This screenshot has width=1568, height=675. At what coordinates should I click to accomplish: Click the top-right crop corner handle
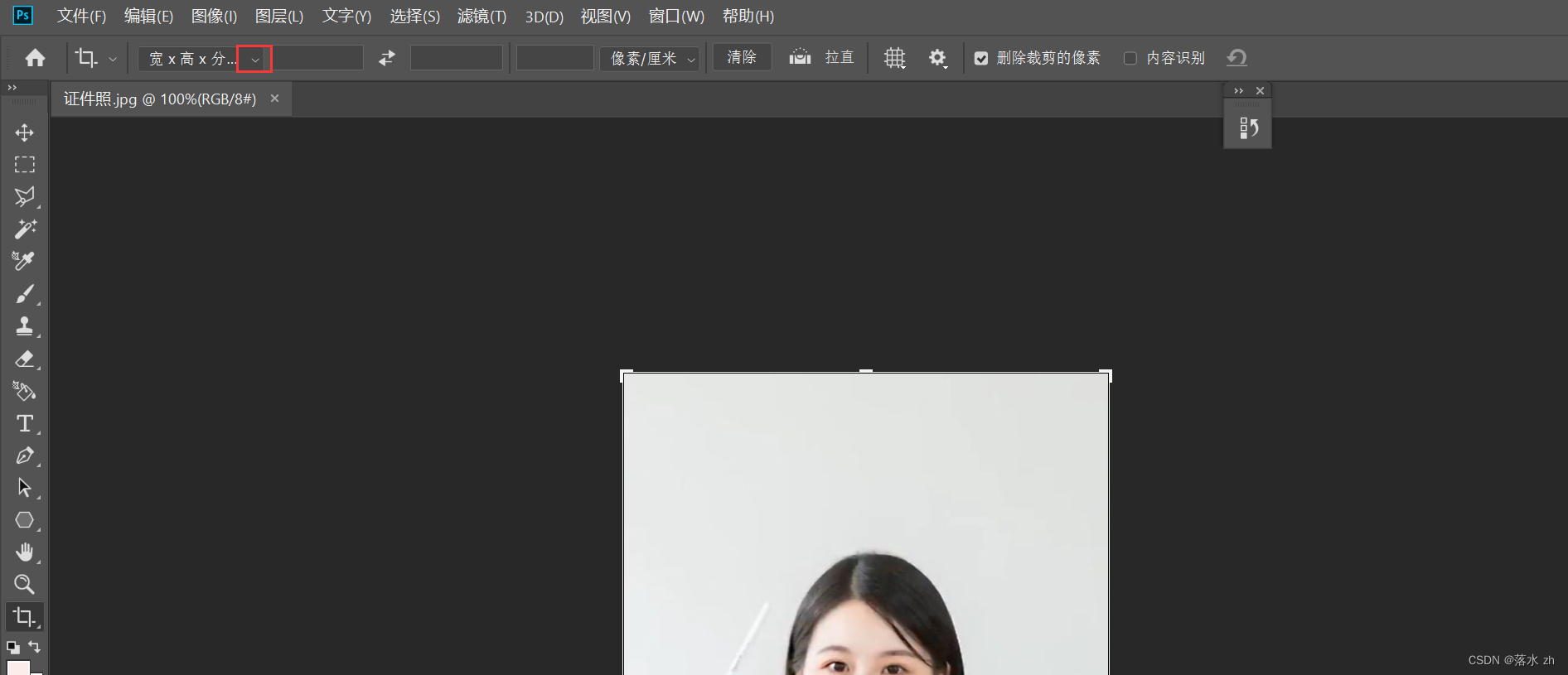(x=1106, y=375)
